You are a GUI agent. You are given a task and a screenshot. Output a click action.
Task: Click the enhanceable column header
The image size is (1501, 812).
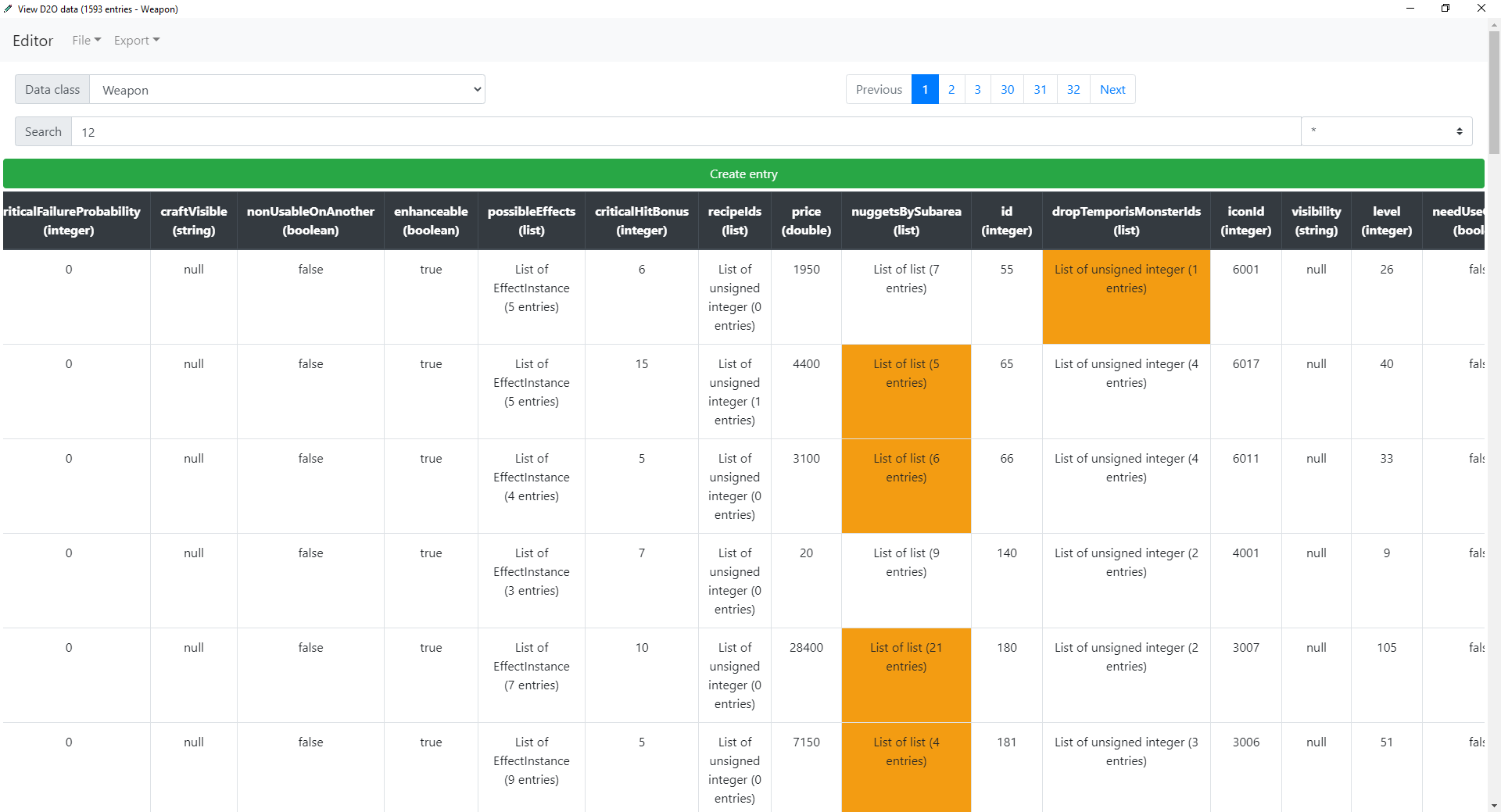click(431, 220)
